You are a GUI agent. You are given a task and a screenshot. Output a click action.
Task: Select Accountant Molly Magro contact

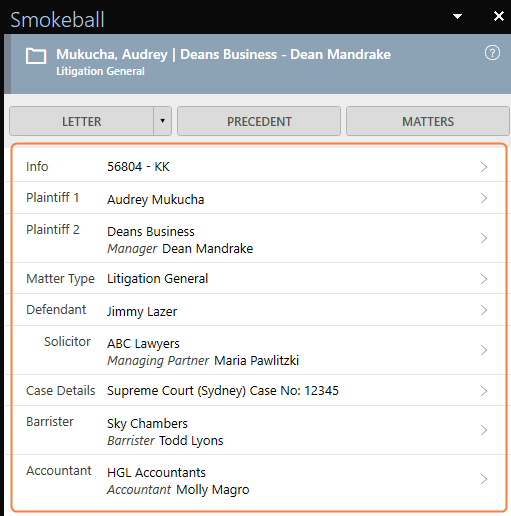click(178, 490)
